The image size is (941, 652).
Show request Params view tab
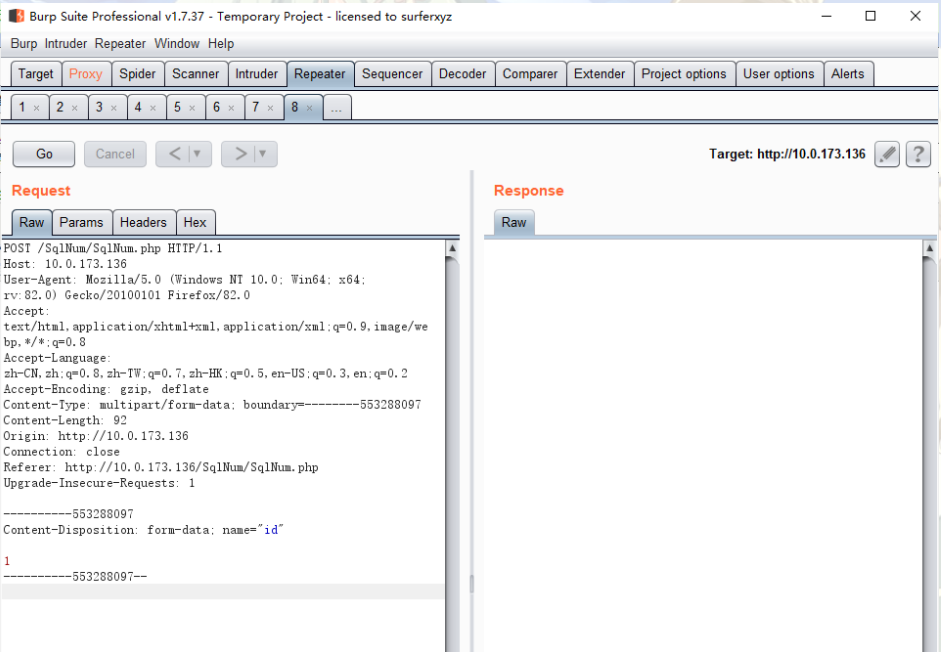(82, 223)
